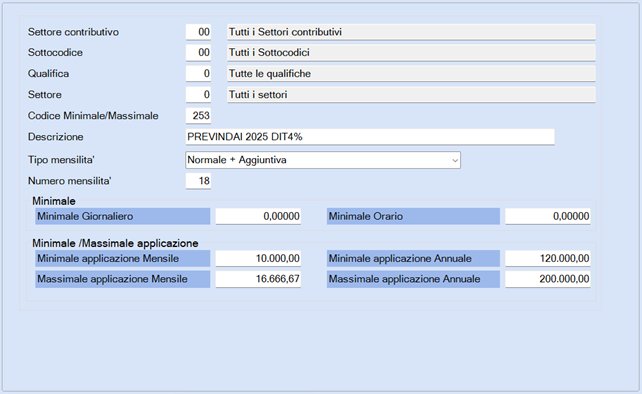Click the 'Minimale /Massimale applicazione' group title
This screenshot has height=394, width=642.
pyautogui.click(x=115, y=243)
